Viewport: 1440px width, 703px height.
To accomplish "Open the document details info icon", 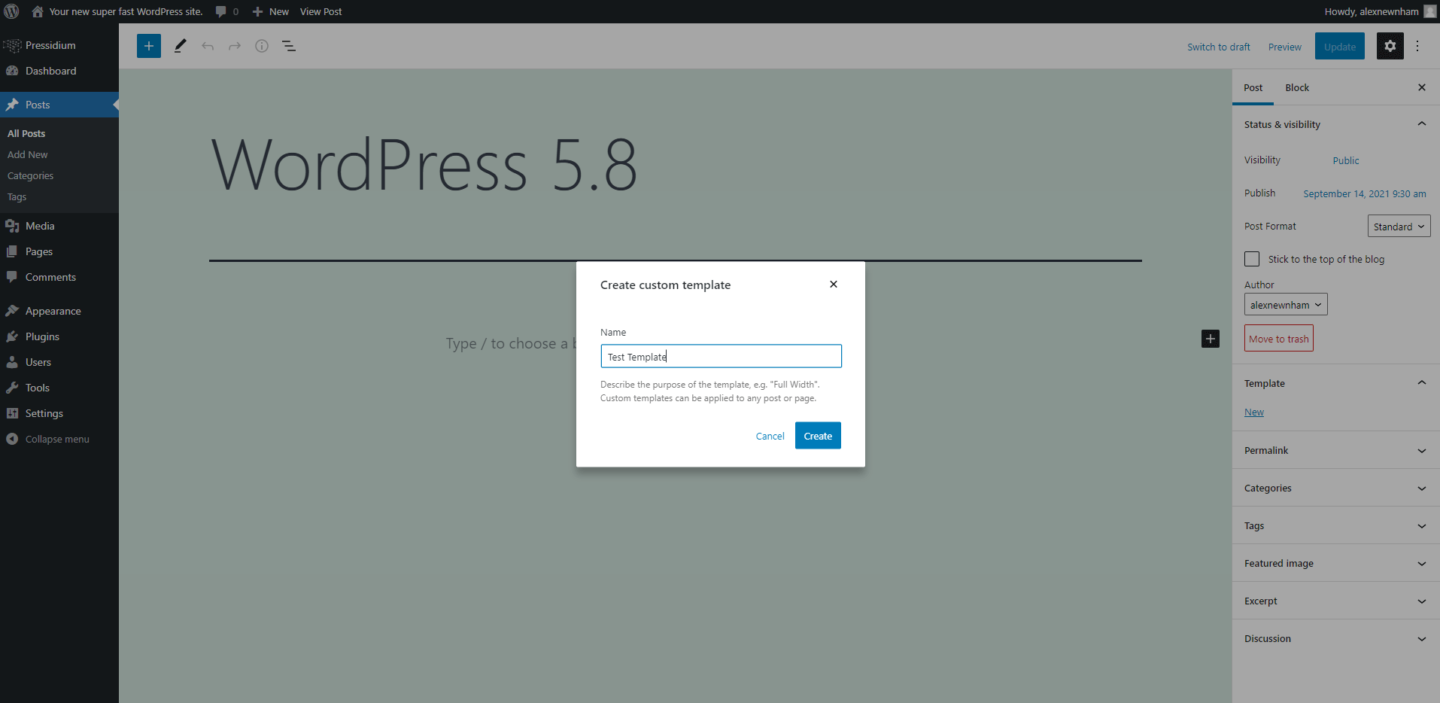I will (261, 46).
